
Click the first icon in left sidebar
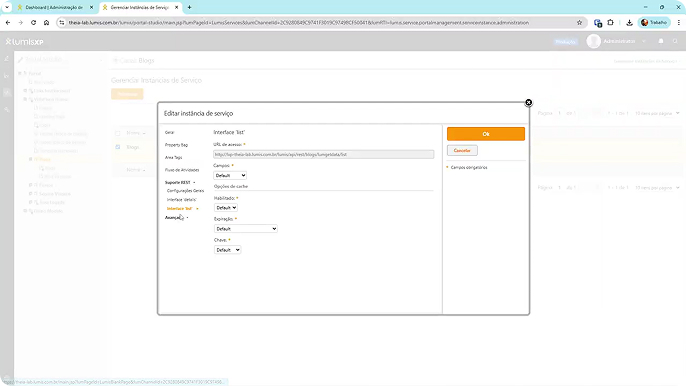(x=7, y=59)
